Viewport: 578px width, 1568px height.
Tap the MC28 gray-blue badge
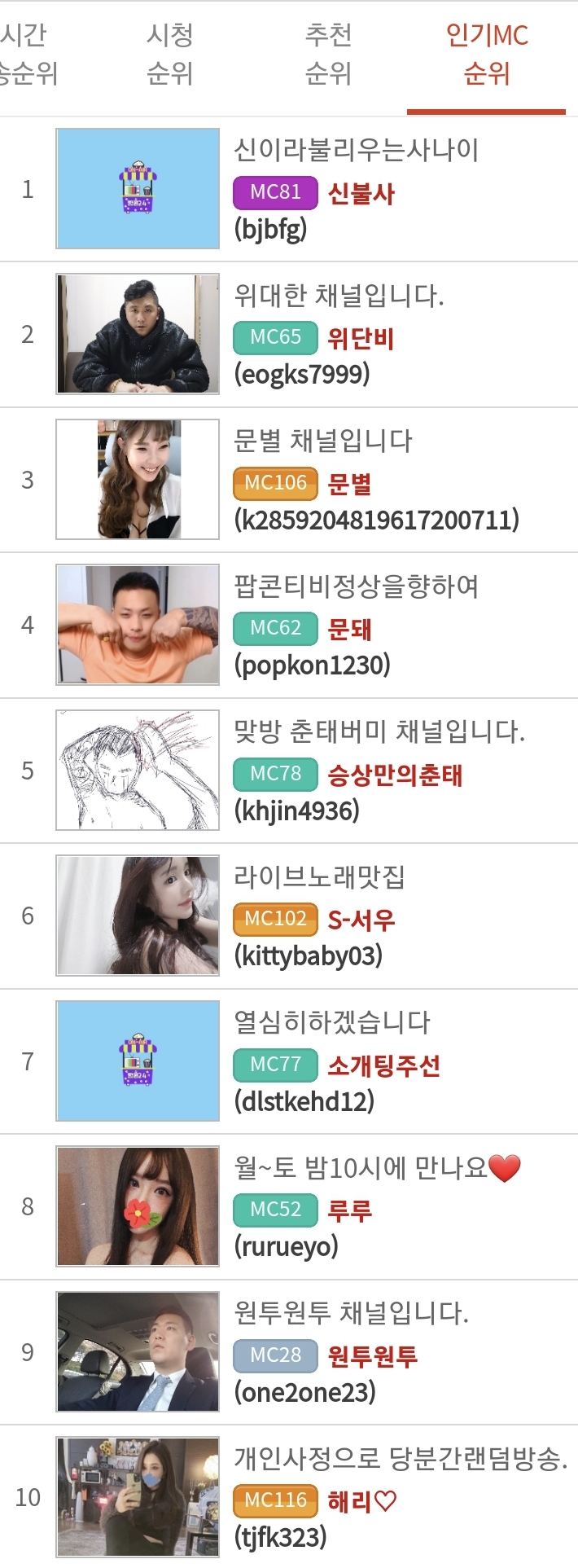[x=275, y=1355]
